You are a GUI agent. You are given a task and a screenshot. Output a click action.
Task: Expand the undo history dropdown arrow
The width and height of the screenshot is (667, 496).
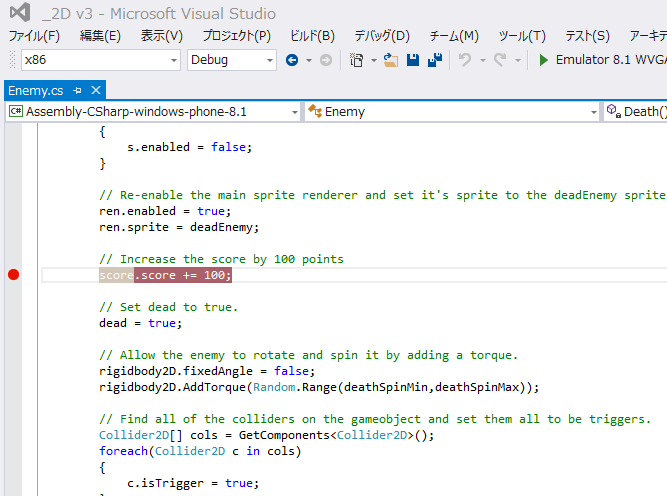click(x=483, y=60)
